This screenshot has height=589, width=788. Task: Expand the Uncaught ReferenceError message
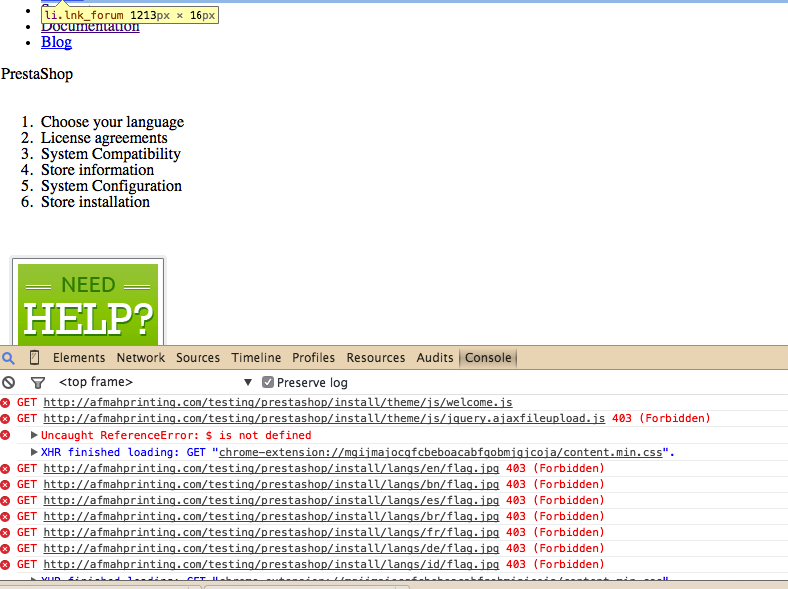(34, 435)
